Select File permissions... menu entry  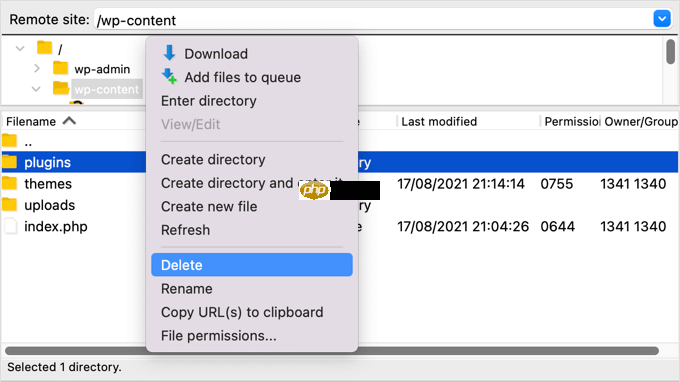click(x=219, y=336)
